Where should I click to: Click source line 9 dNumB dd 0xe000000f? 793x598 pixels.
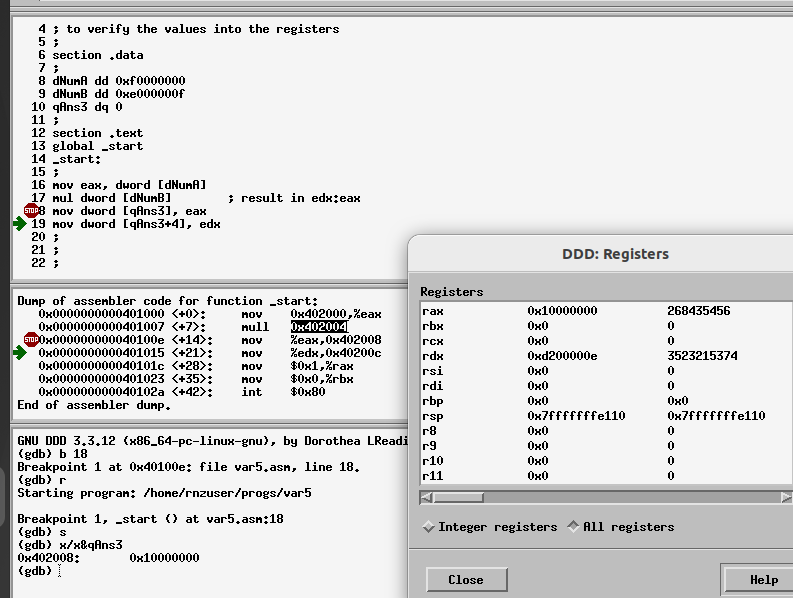tap(119, 94)
